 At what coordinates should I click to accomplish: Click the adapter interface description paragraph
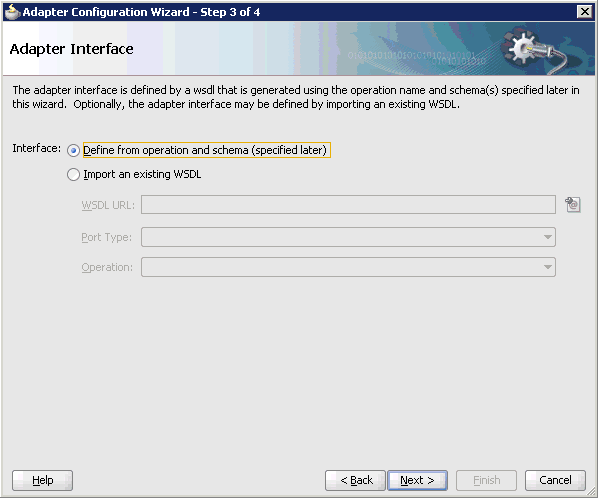click(296, 97)
